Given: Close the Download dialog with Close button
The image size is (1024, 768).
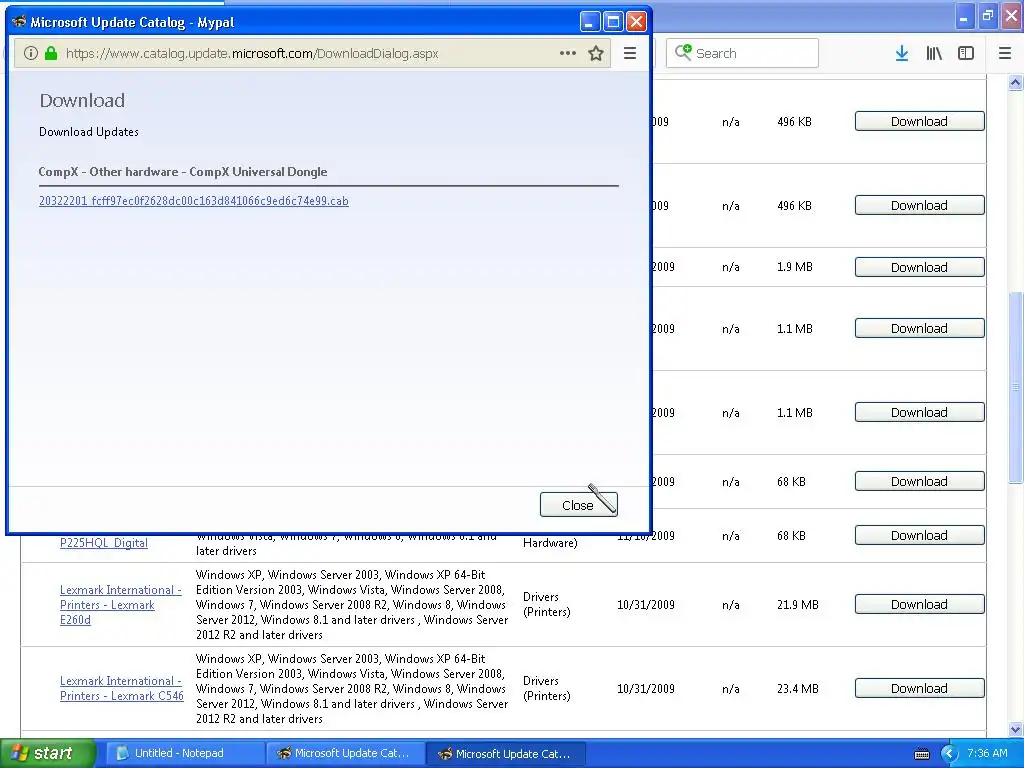Looking at the screenshot, I should 579,505.
